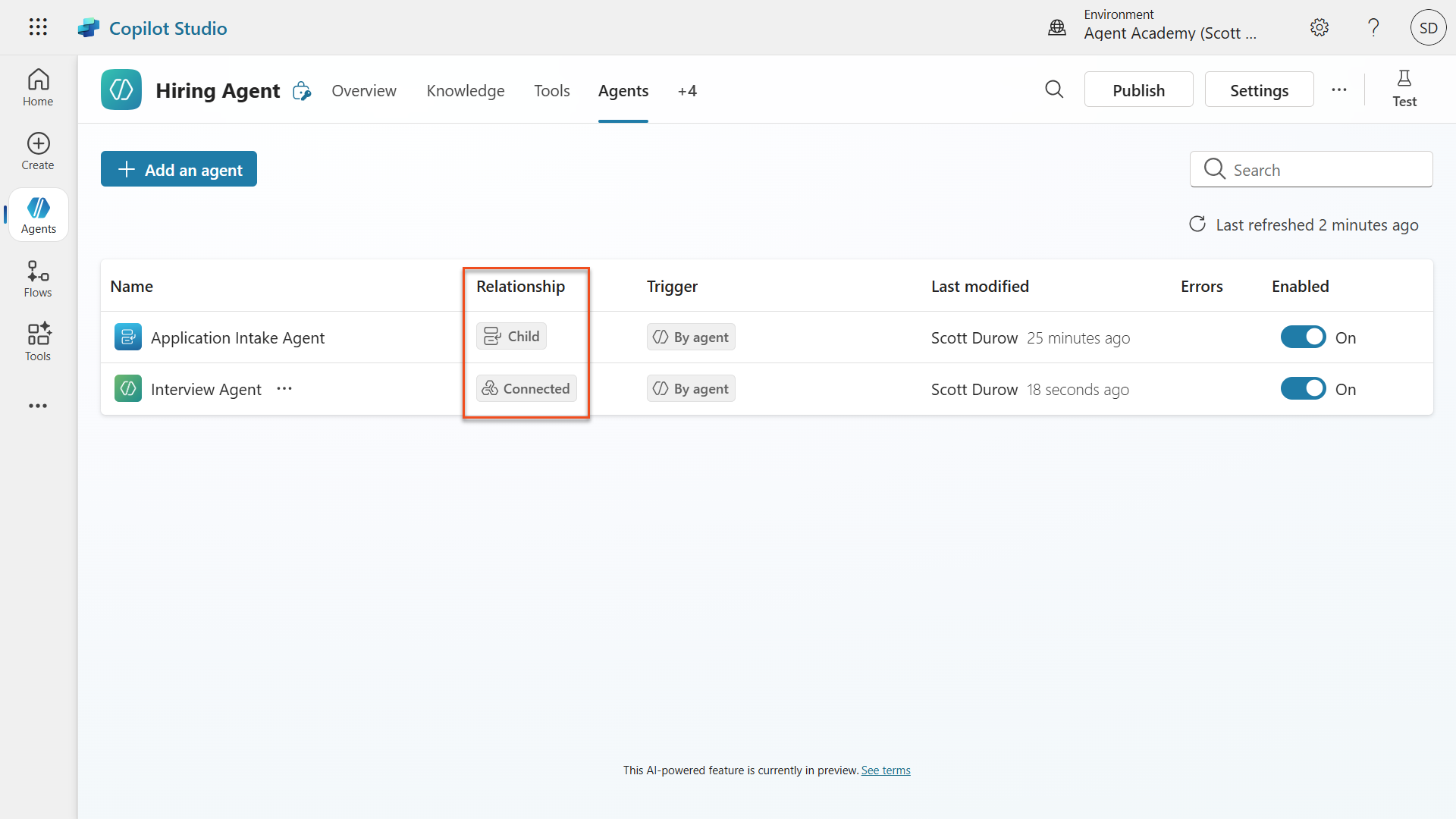Disable the Application Intake Agent toggle
Viewport: 1456px width, 819px height.
pyautogui.click(x=1303, y=337)
